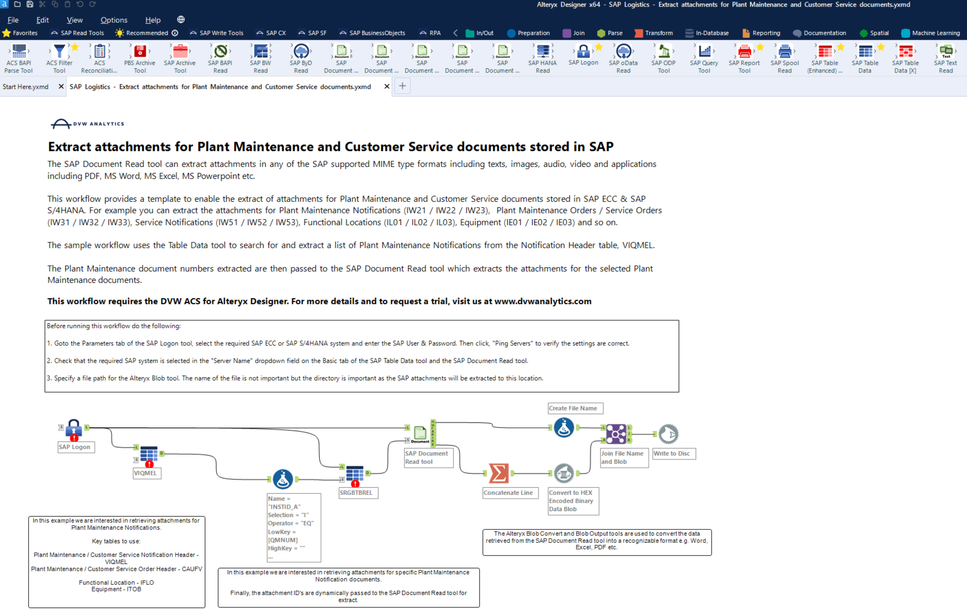Open the File menu
967x612 pixels.
pos(13,20)
